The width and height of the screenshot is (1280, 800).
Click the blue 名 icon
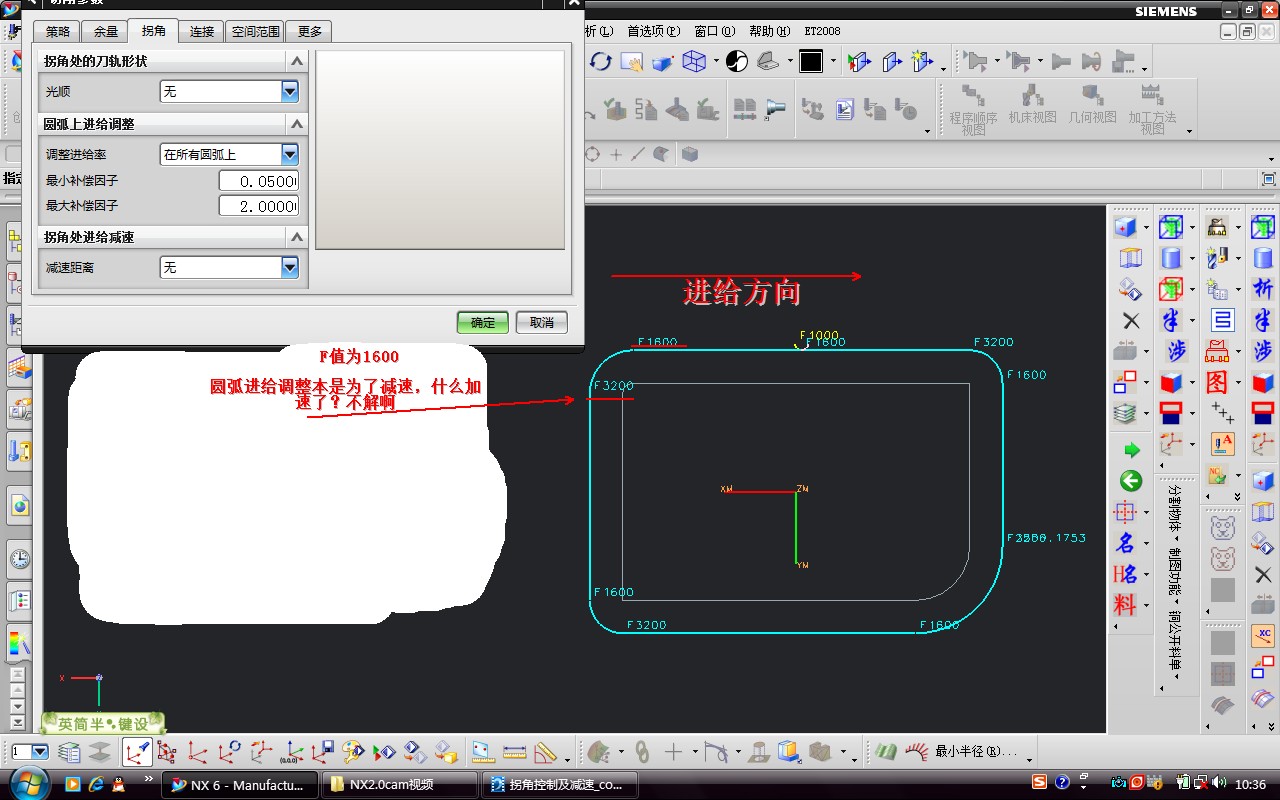click(x=1125, y=543)
